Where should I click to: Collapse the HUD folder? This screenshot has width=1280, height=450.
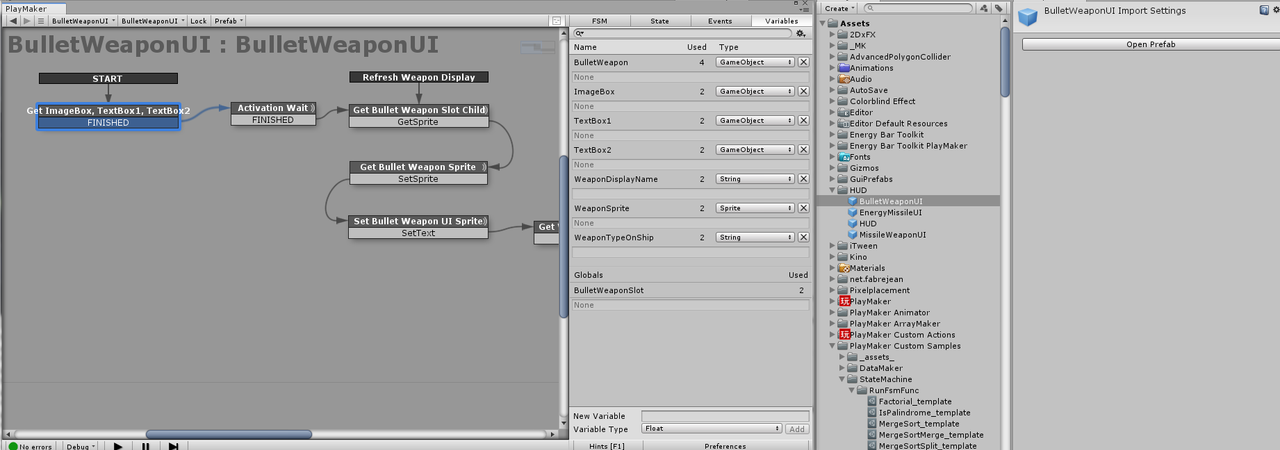[832, 190]
